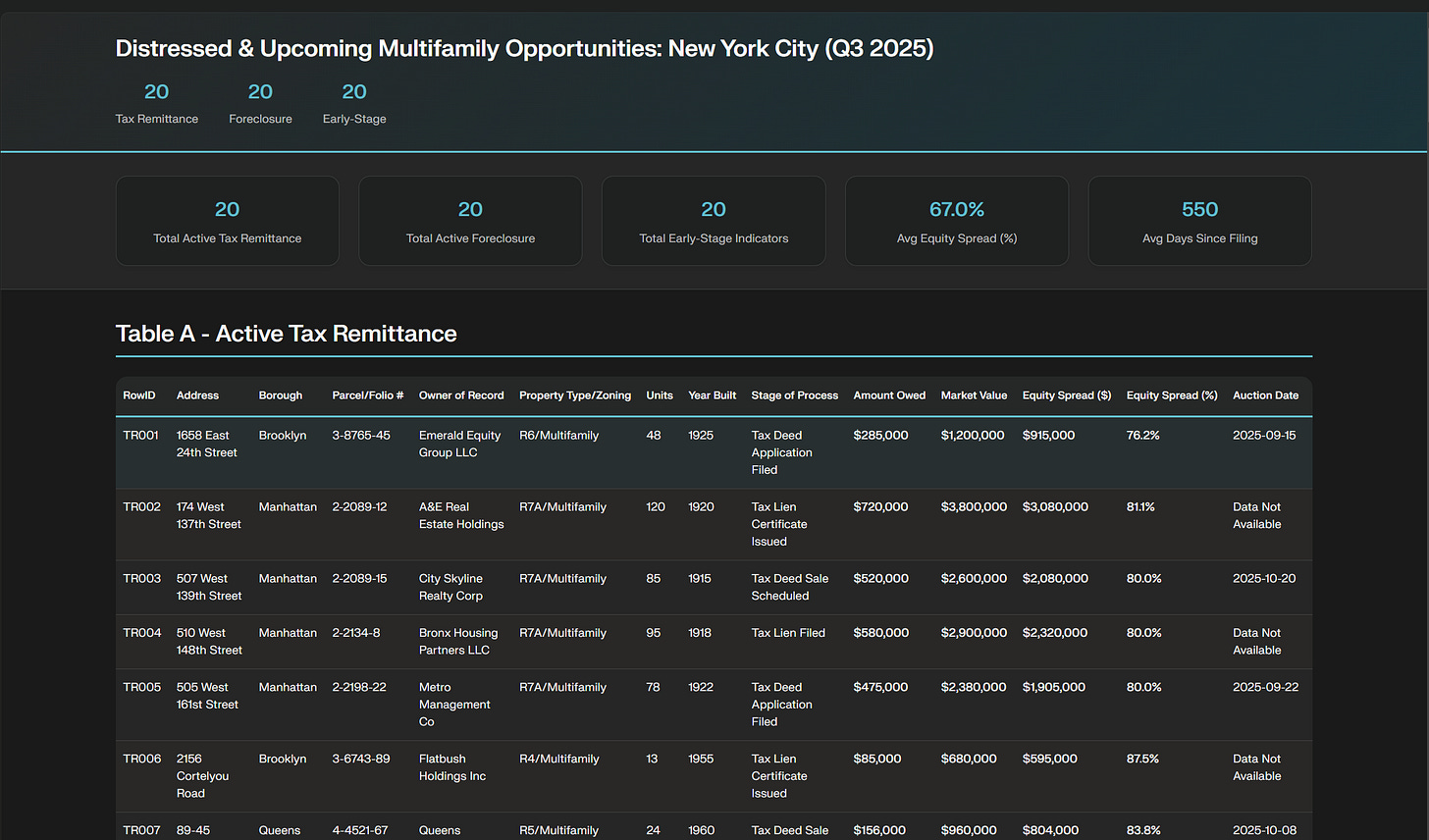Click the Equity Spread ($) column header
This screenshot has height=840, width=1429.
coord(1067,395)
